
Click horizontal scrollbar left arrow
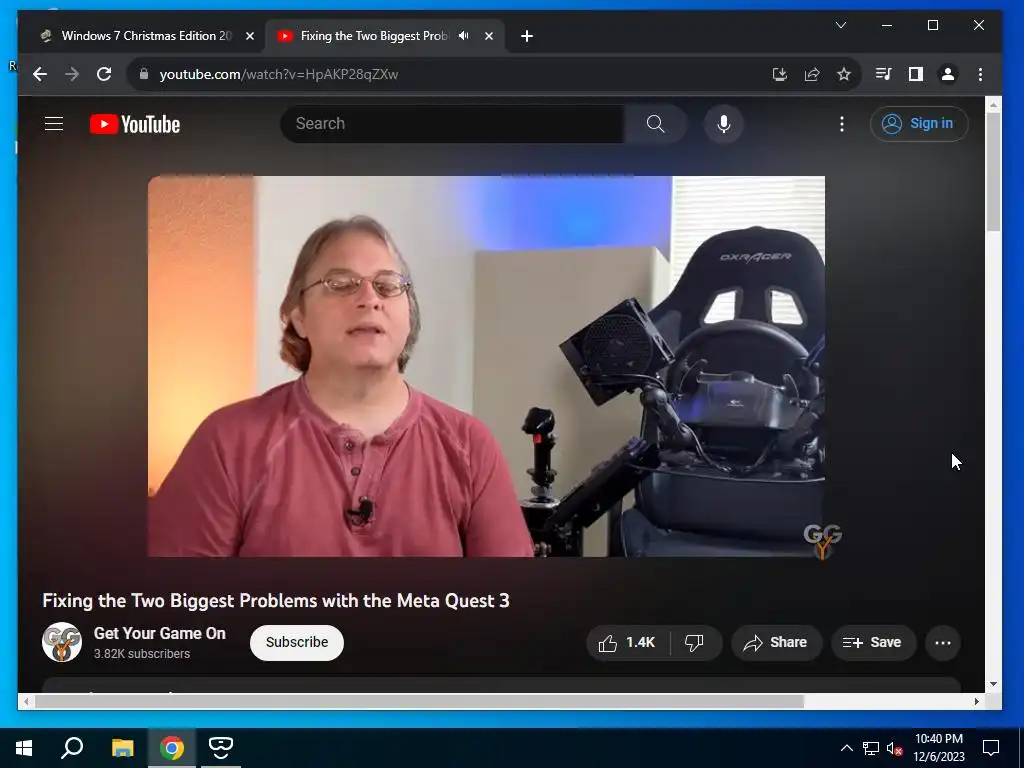point(26,701)
